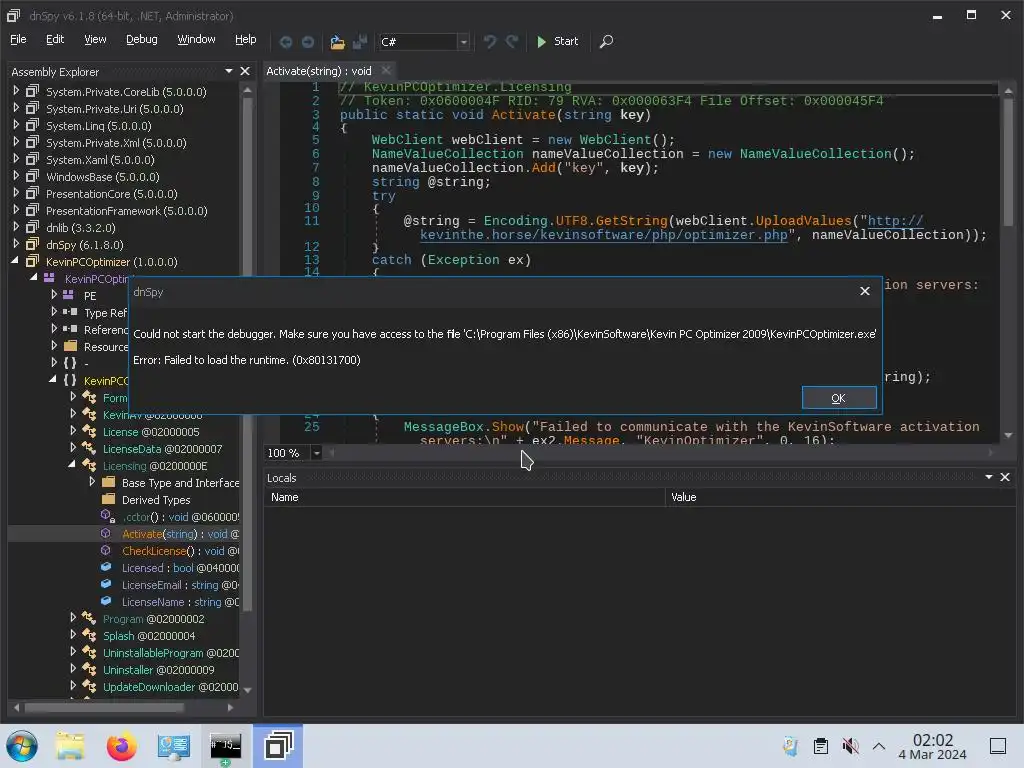Viewport: 1024px width, 768px height.
Task: Expand the dnlib (3.3.2.0) node
Action: click(x=16, y=227)
